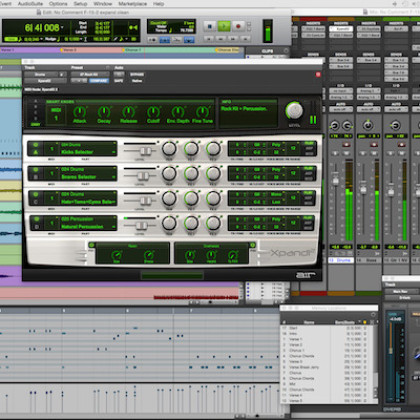The image size is (420, 420).
Task: Select PLAY mode on Kicks Selector part
Action: [x=309, y=143]
